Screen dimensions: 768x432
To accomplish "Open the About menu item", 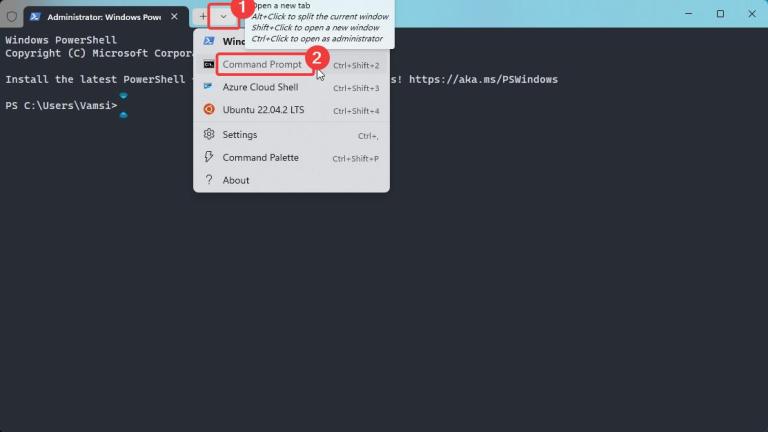I will coord(291,180).
